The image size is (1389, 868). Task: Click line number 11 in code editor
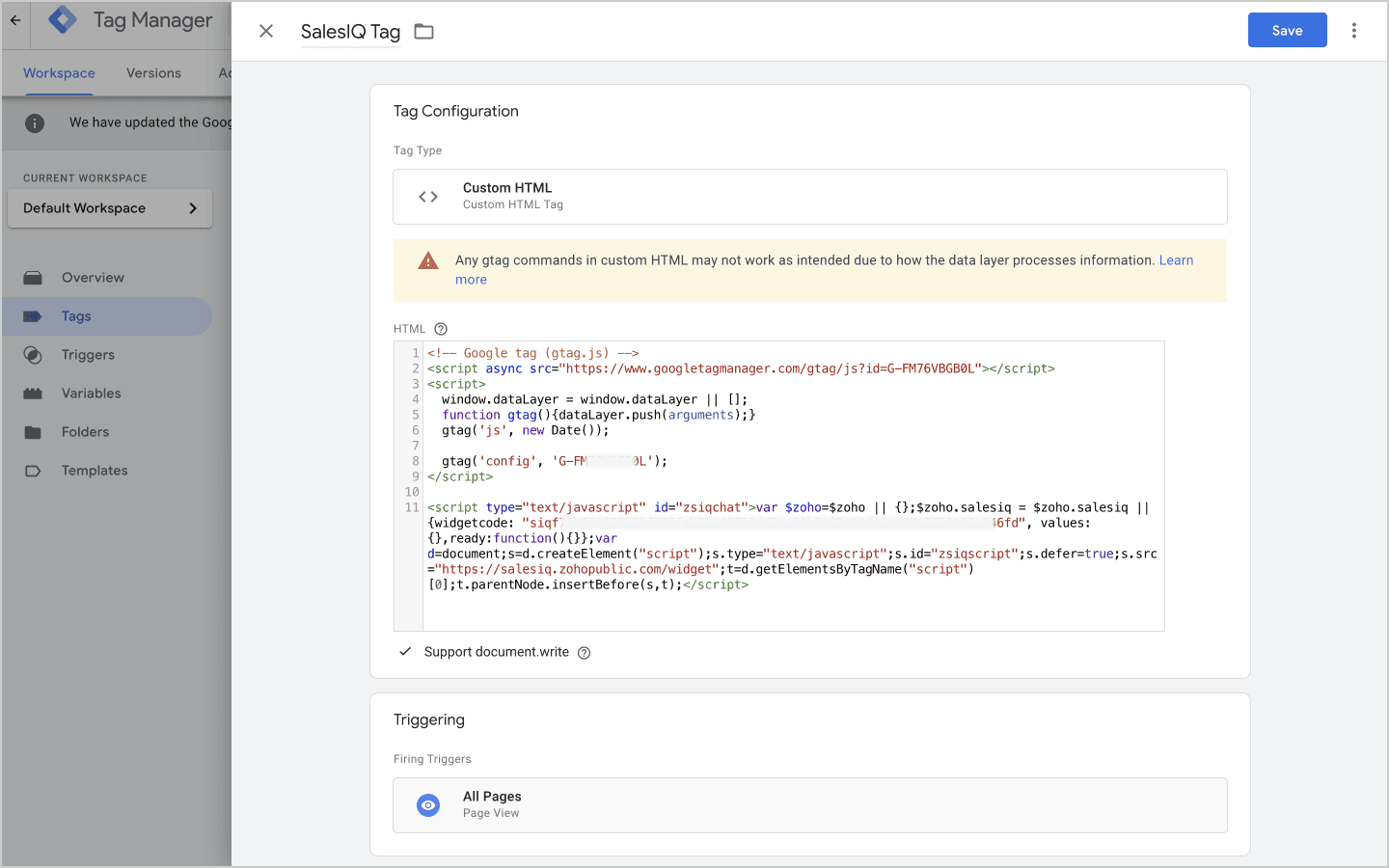412,507
